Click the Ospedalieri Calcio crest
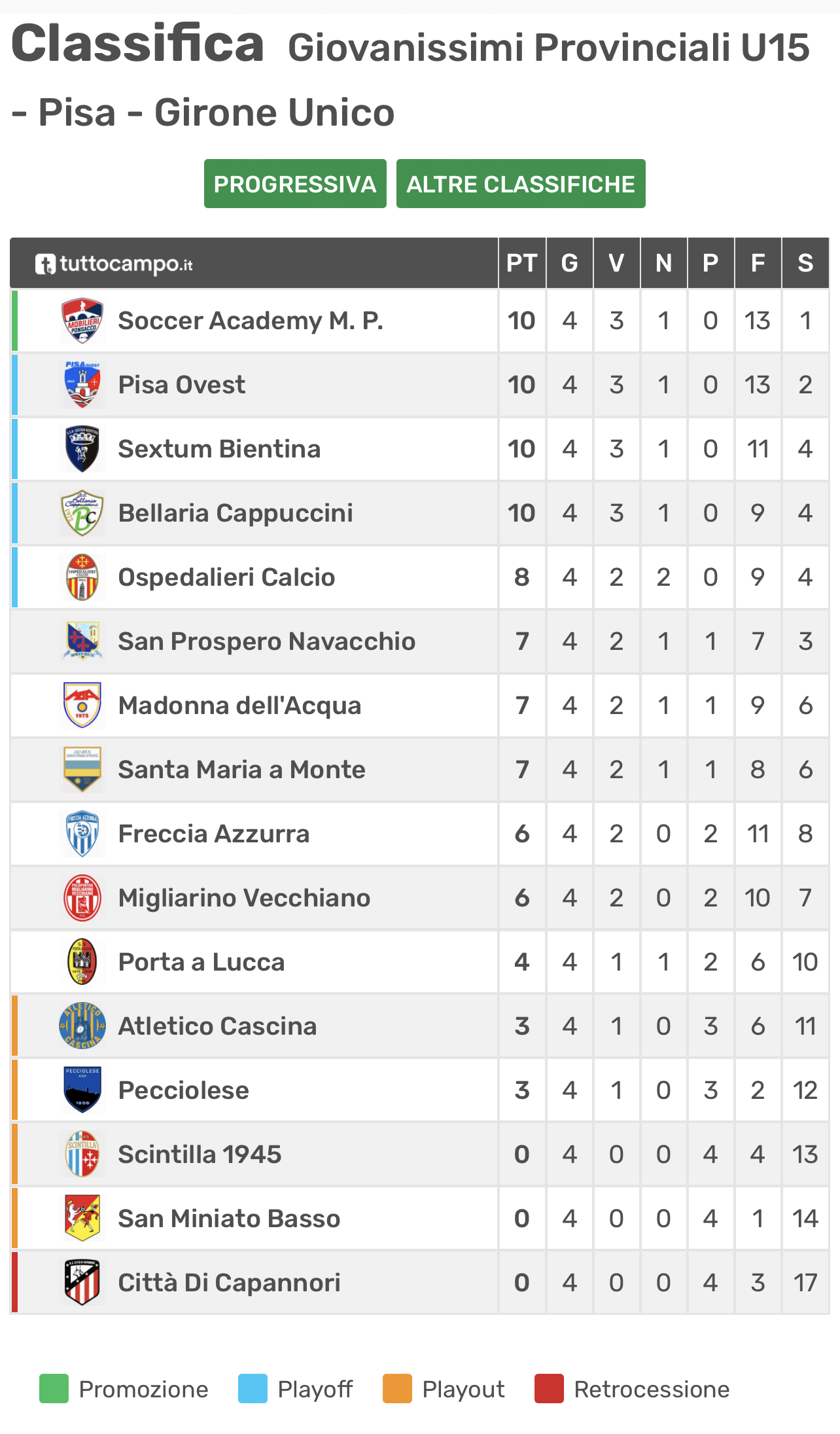 [82, 577]
